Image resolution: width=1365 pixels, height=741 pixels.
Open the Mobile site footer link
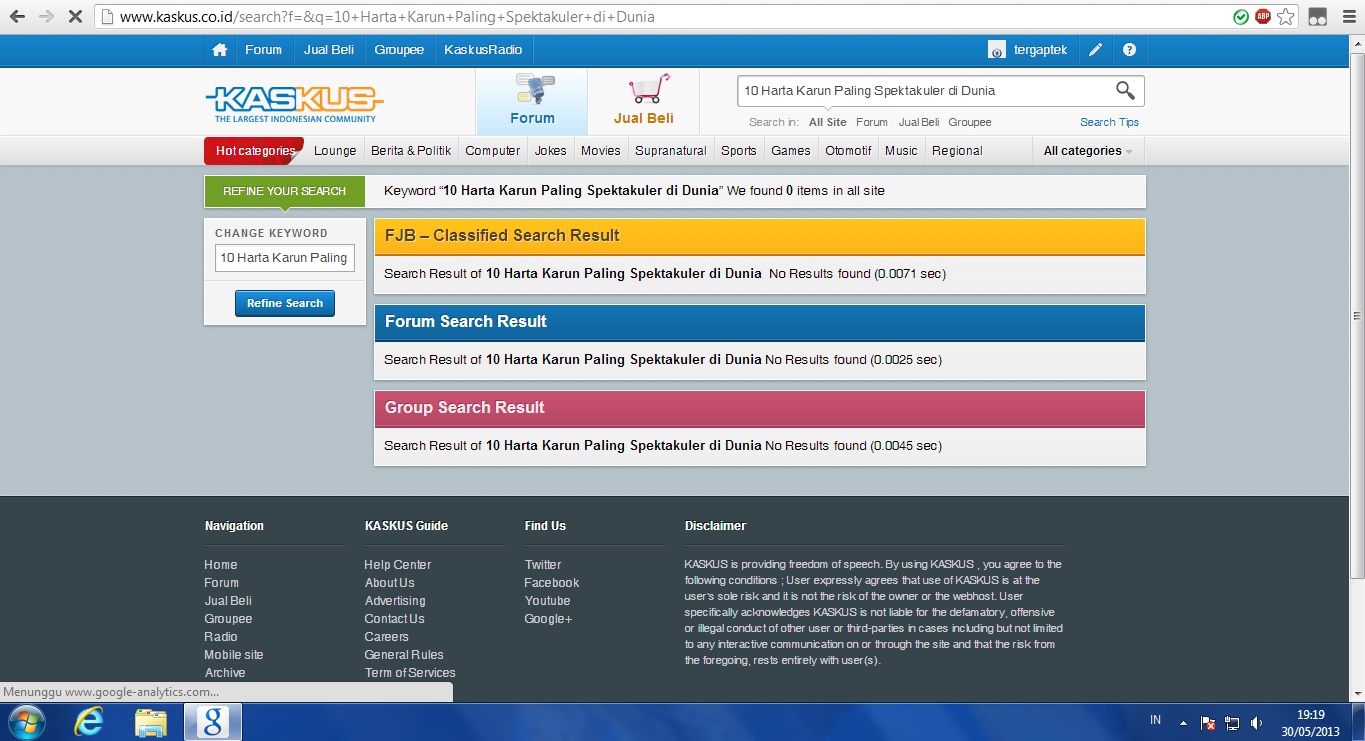coord(234,655)
